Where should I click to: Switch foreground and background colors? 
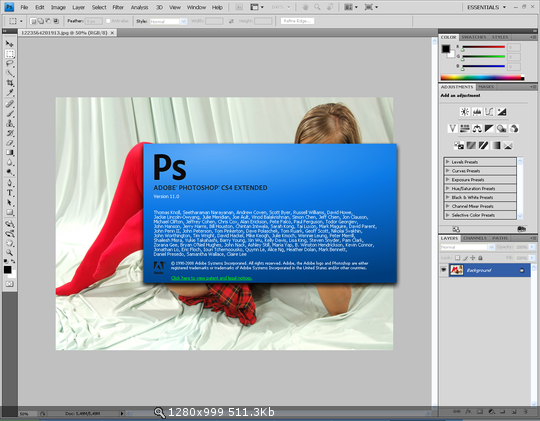13,261
